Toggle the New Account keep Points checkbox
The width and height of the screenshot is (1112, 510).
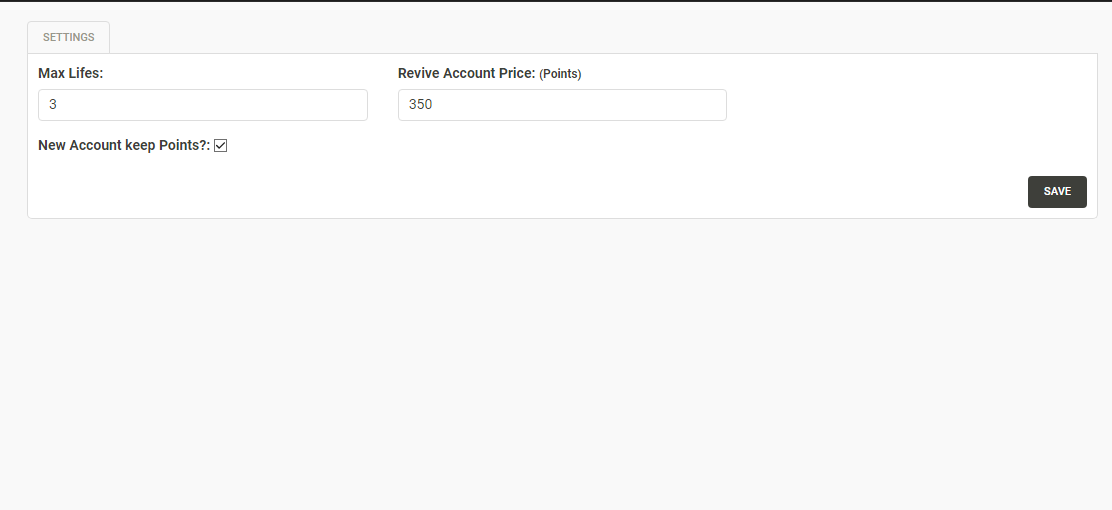(221, 146)
